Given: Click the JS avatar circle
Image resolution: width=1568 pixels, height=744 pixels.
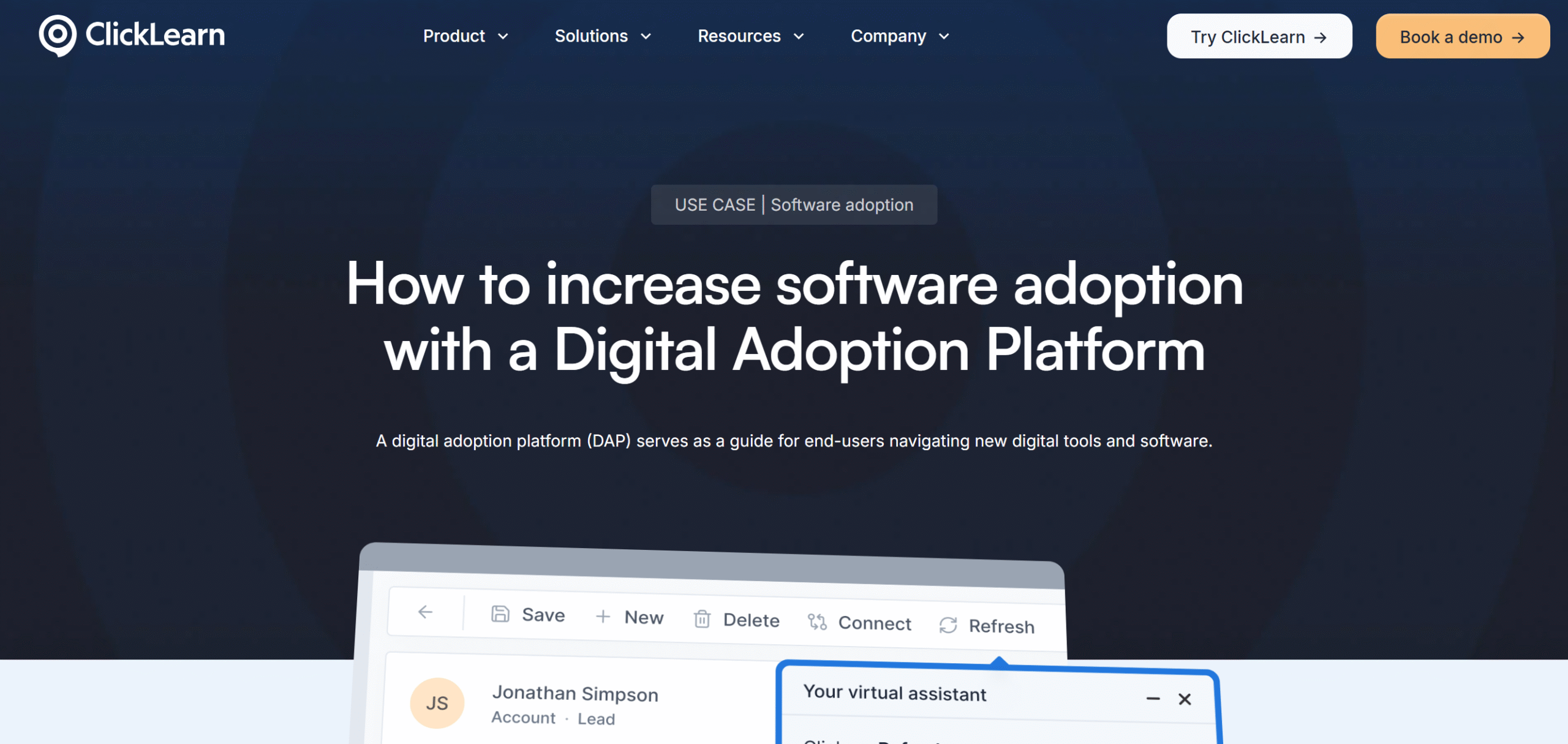Looking at the screenshot, I should point(437,702).
